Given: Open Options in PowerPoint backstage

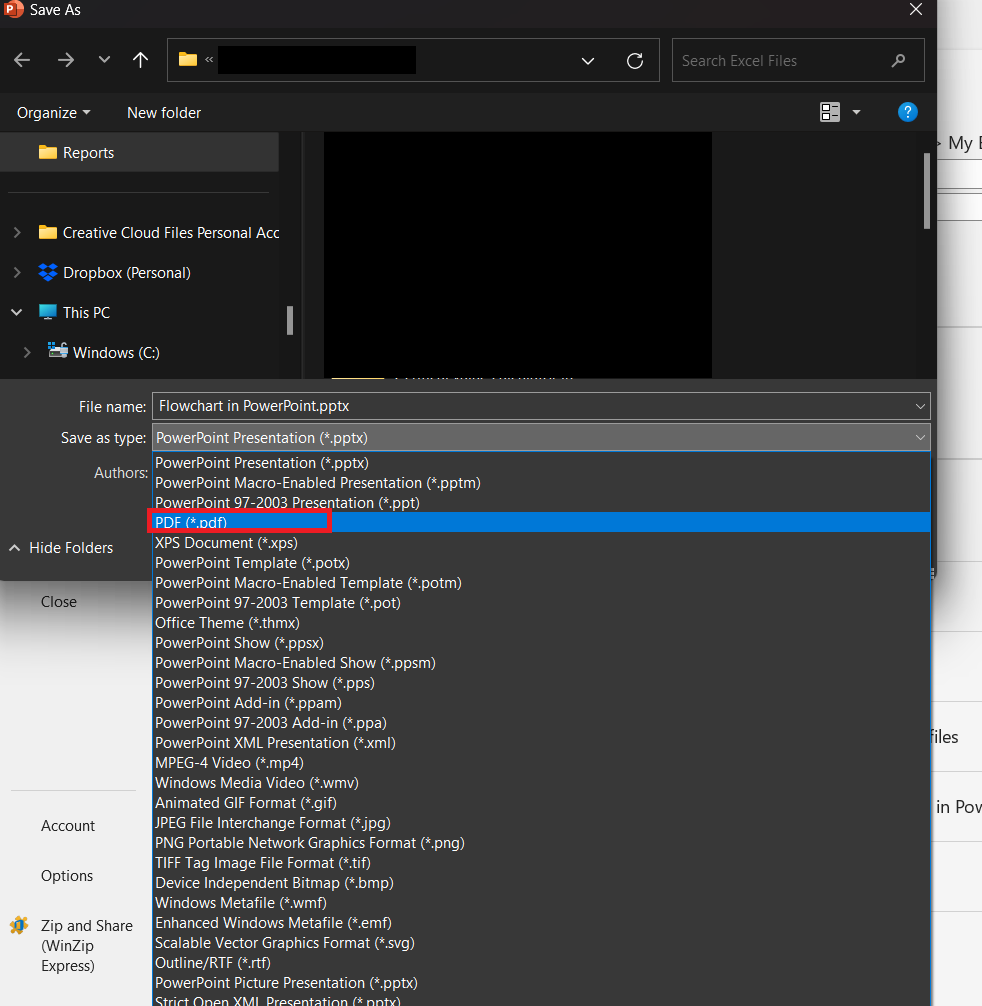Looking at the screenshot, I should coord(67,876).
